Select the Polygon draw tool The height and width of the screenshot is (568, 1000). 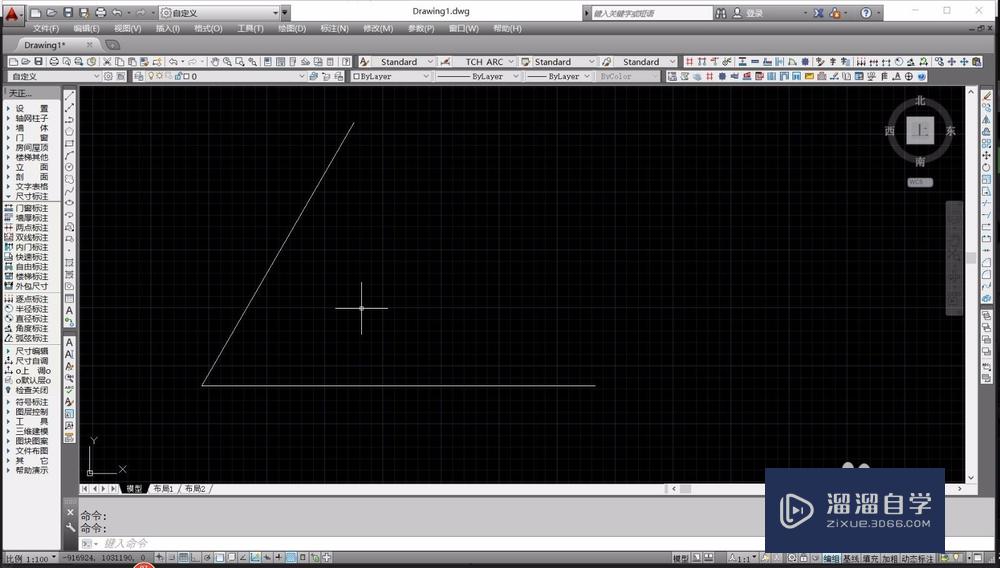click(x=70, y=131)
